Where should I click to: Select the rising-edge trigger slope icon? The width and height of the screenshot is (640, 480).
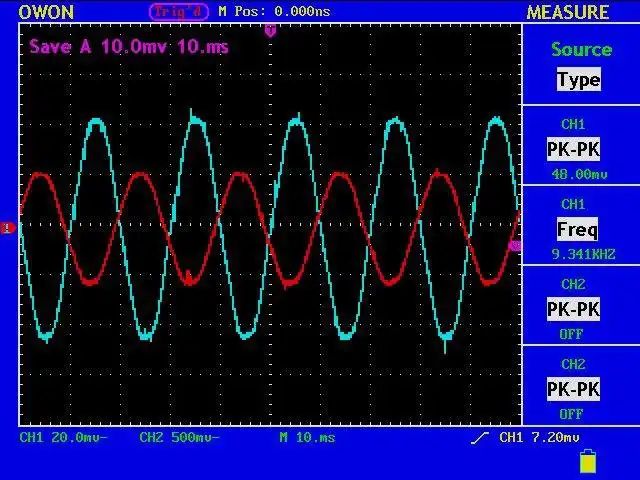point(479,438)
